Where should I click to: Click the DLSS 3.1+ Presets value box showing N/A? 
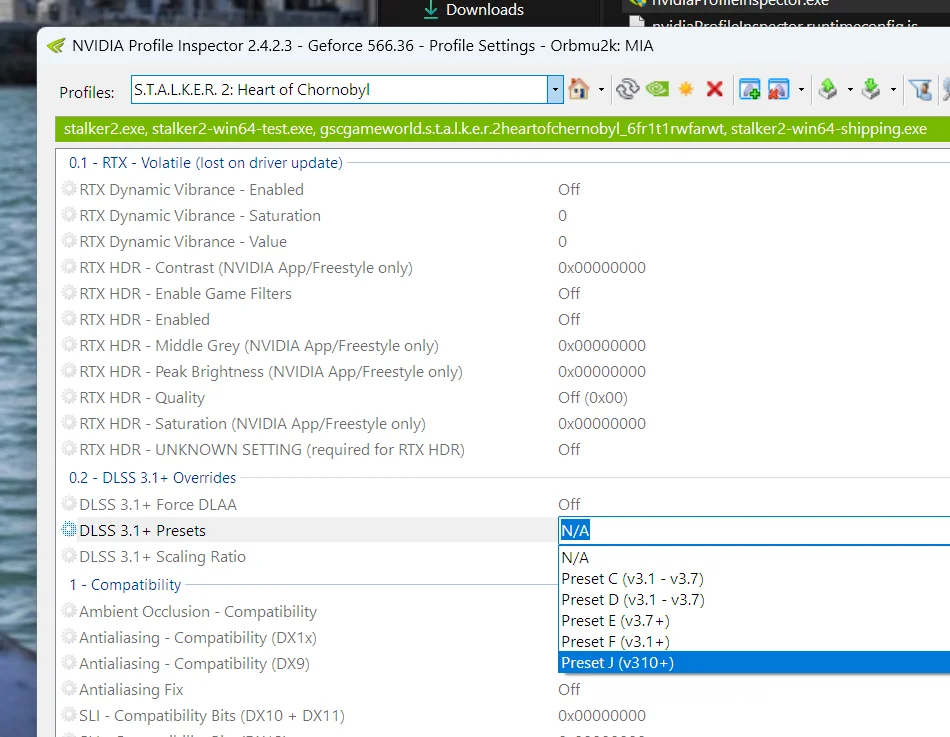pyautogui.click(x=754, y=530)
